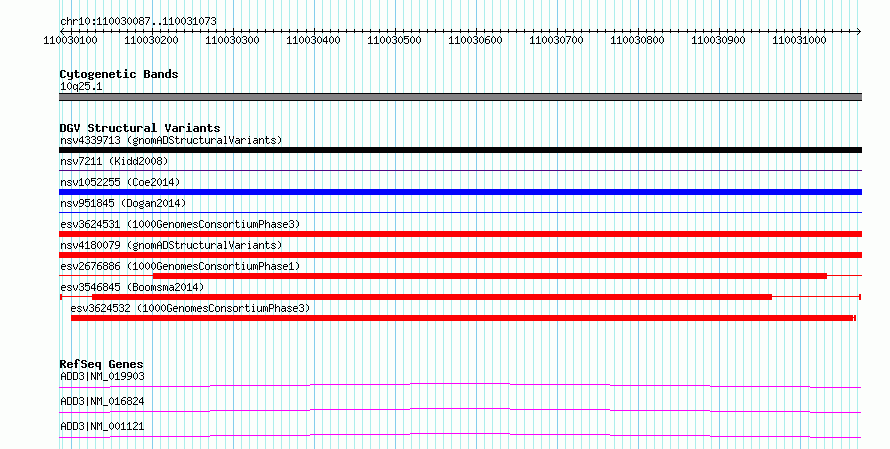This screenshot has width=890, height=449.
Task: Open the esv3546845 (Boomsma2014) label
Action: click(132, 287)
